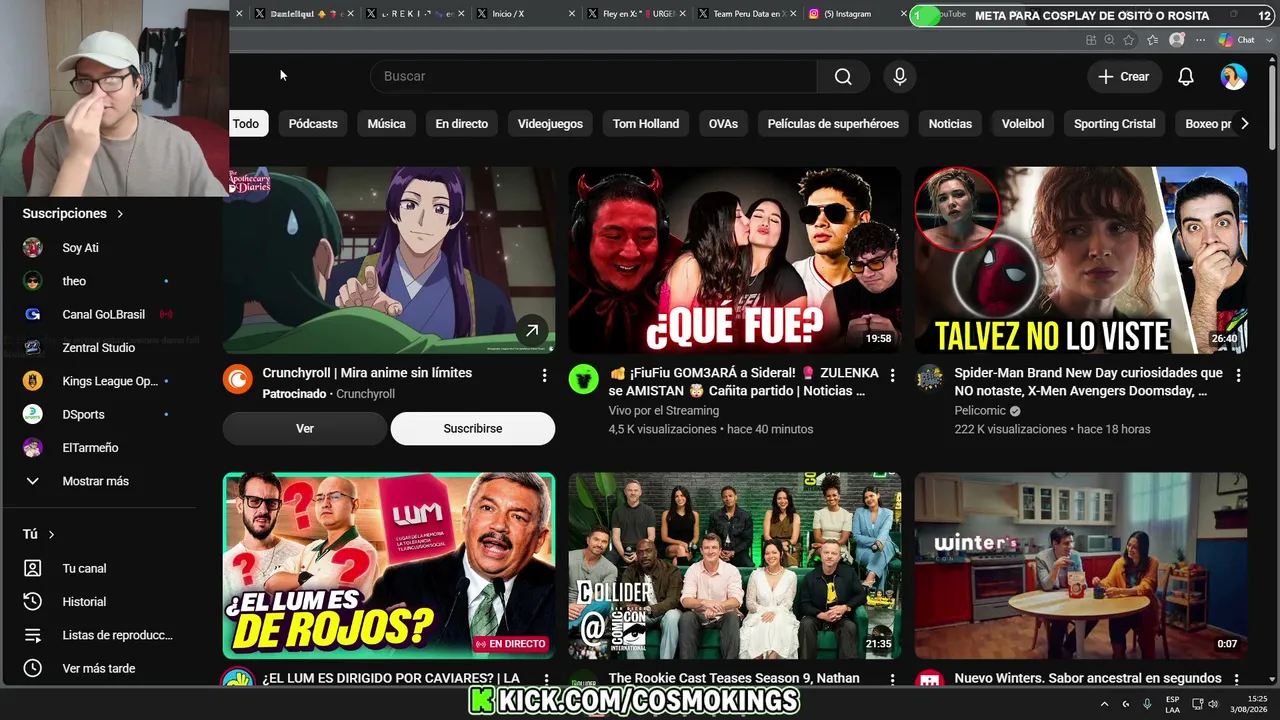1280x720 pixels.
Task: Open options for the Crunchyroll ad
Action: pos(544,375)
